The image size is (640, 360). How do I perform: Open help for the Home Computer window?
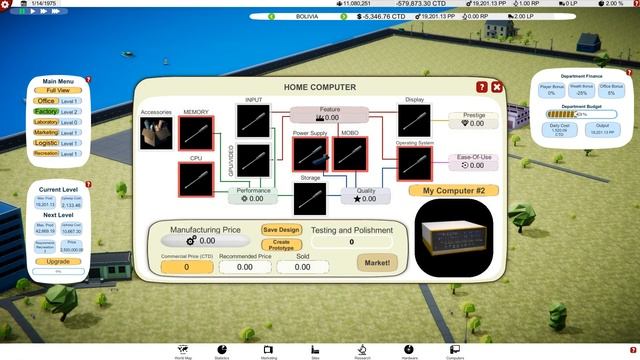pyautogui.click(x=482, y=87)
